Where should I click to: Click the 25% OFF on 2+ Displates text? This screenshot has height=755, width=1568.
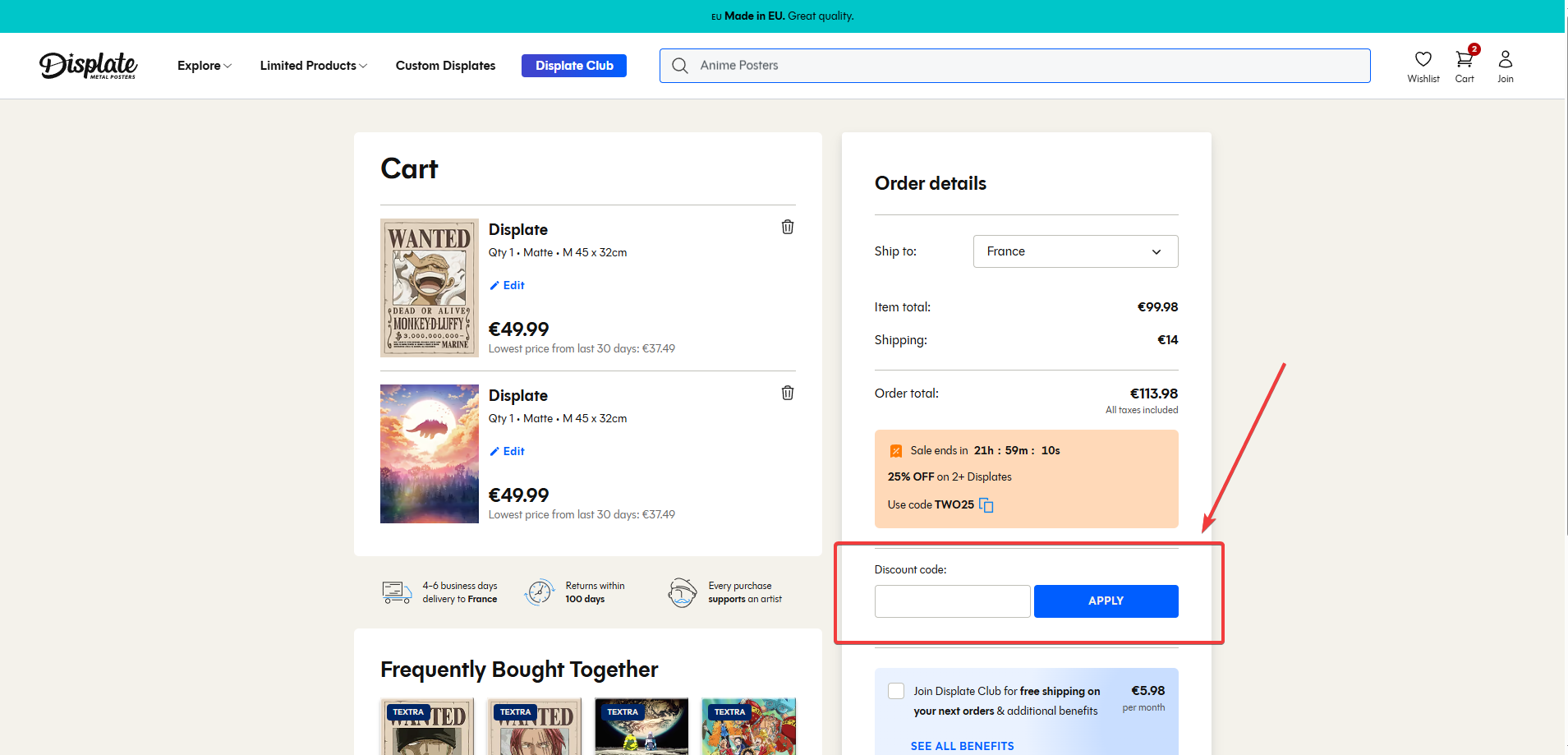pos(950,477)
